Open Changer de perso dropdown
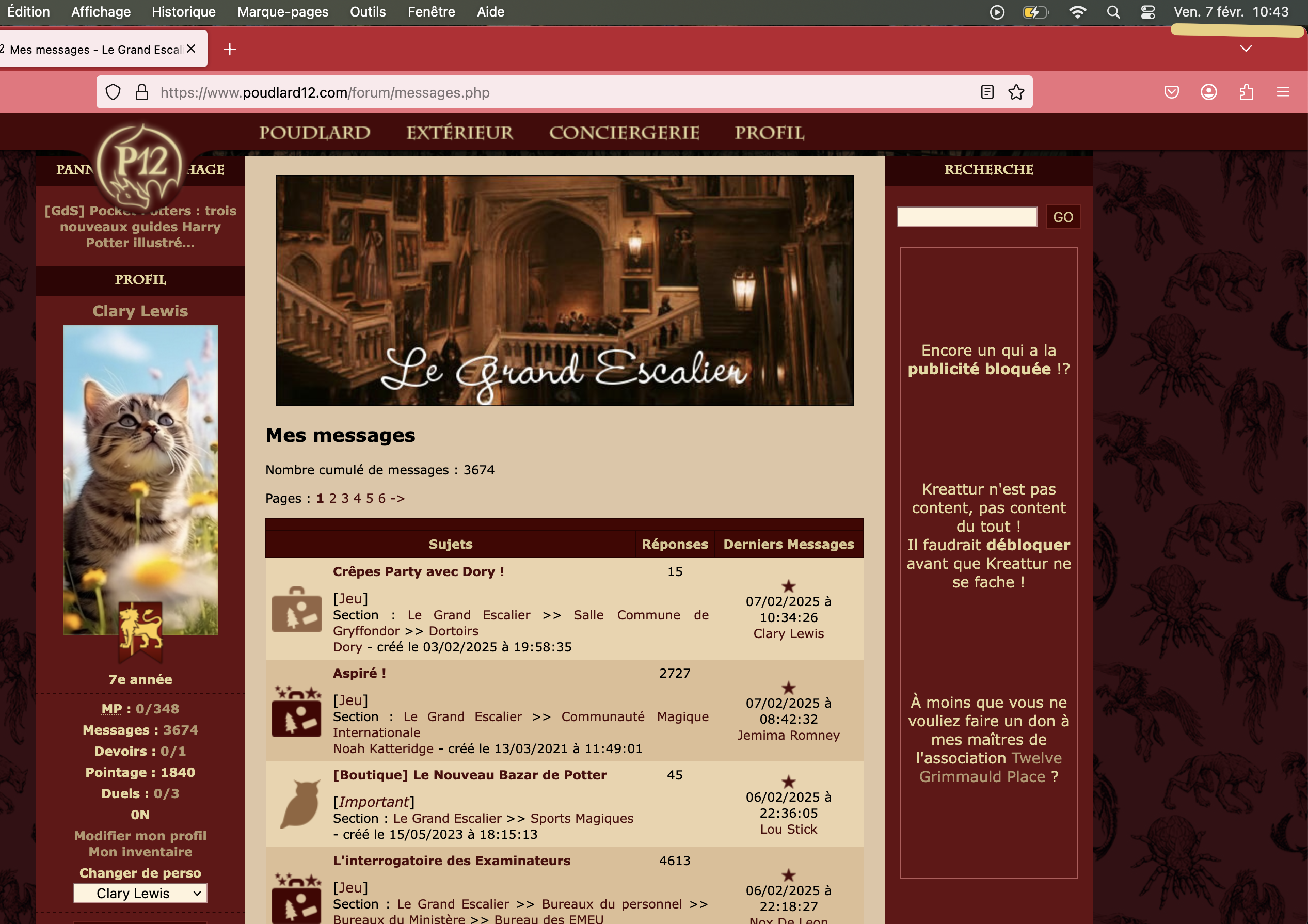 (140, 893)
